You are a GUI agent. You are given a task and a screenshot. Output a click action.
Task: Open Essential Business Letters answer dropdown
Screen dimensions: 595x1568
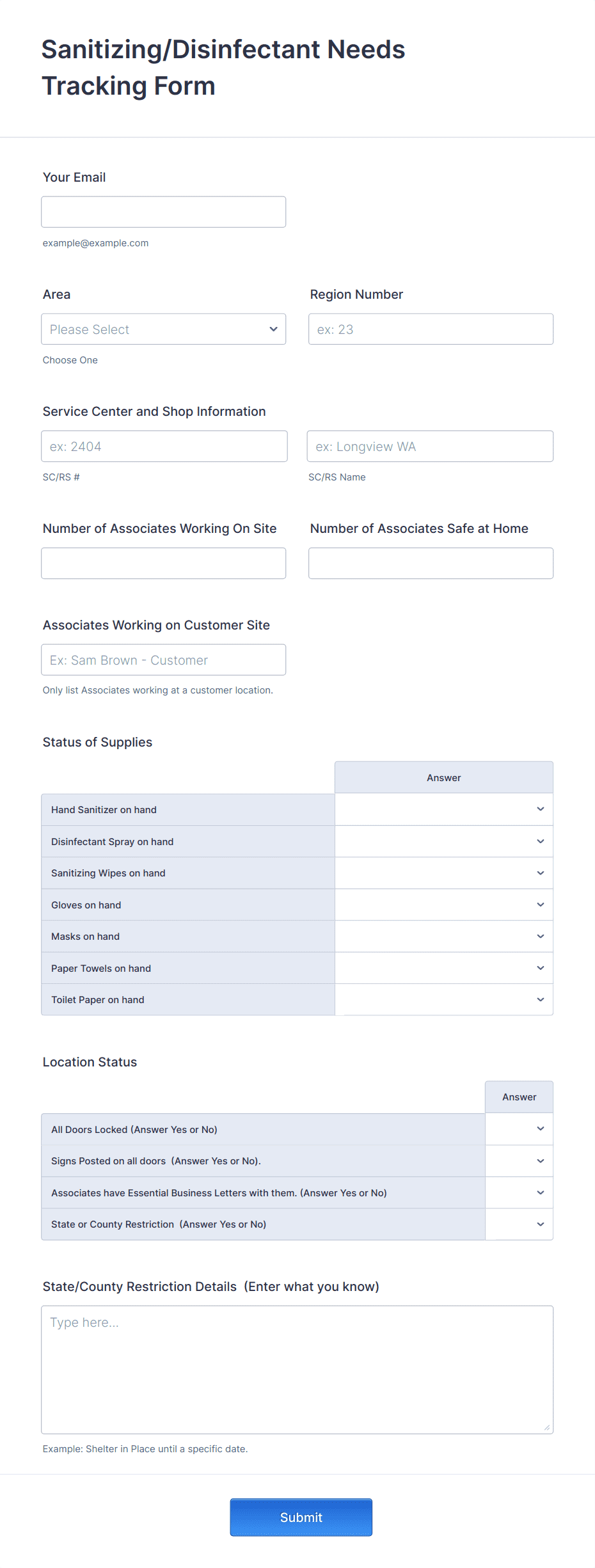point(519,1192)
